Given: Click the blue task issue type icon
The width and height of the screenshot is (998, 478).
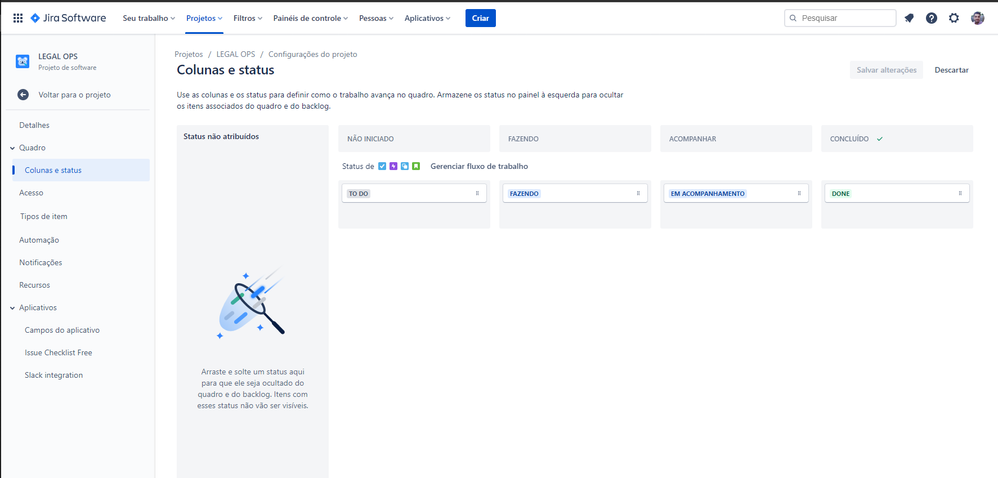Looking at the screenshot, I should [382, 167].
